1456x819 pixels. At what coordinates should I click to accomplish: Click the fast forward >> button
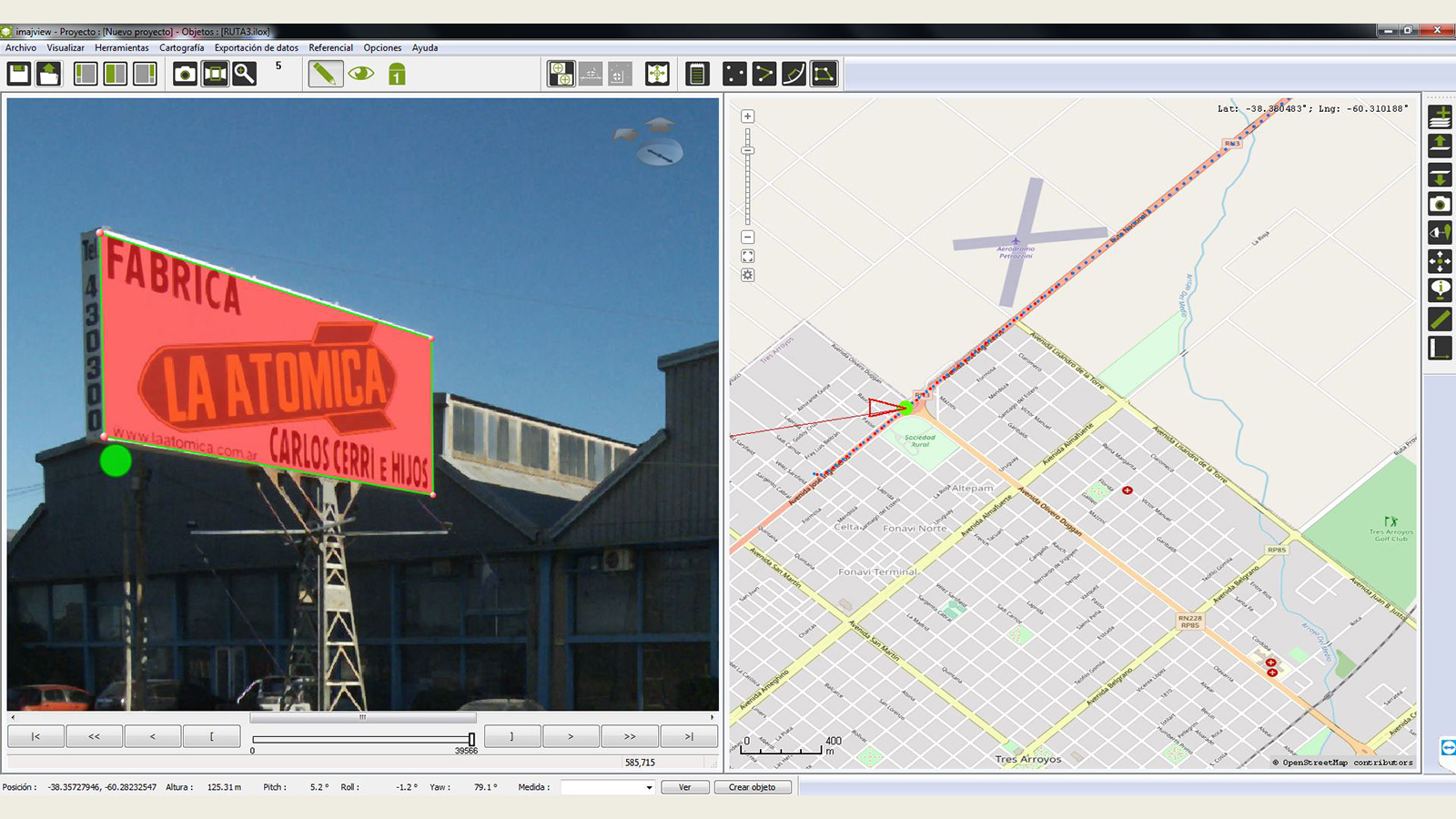point(630,736)
